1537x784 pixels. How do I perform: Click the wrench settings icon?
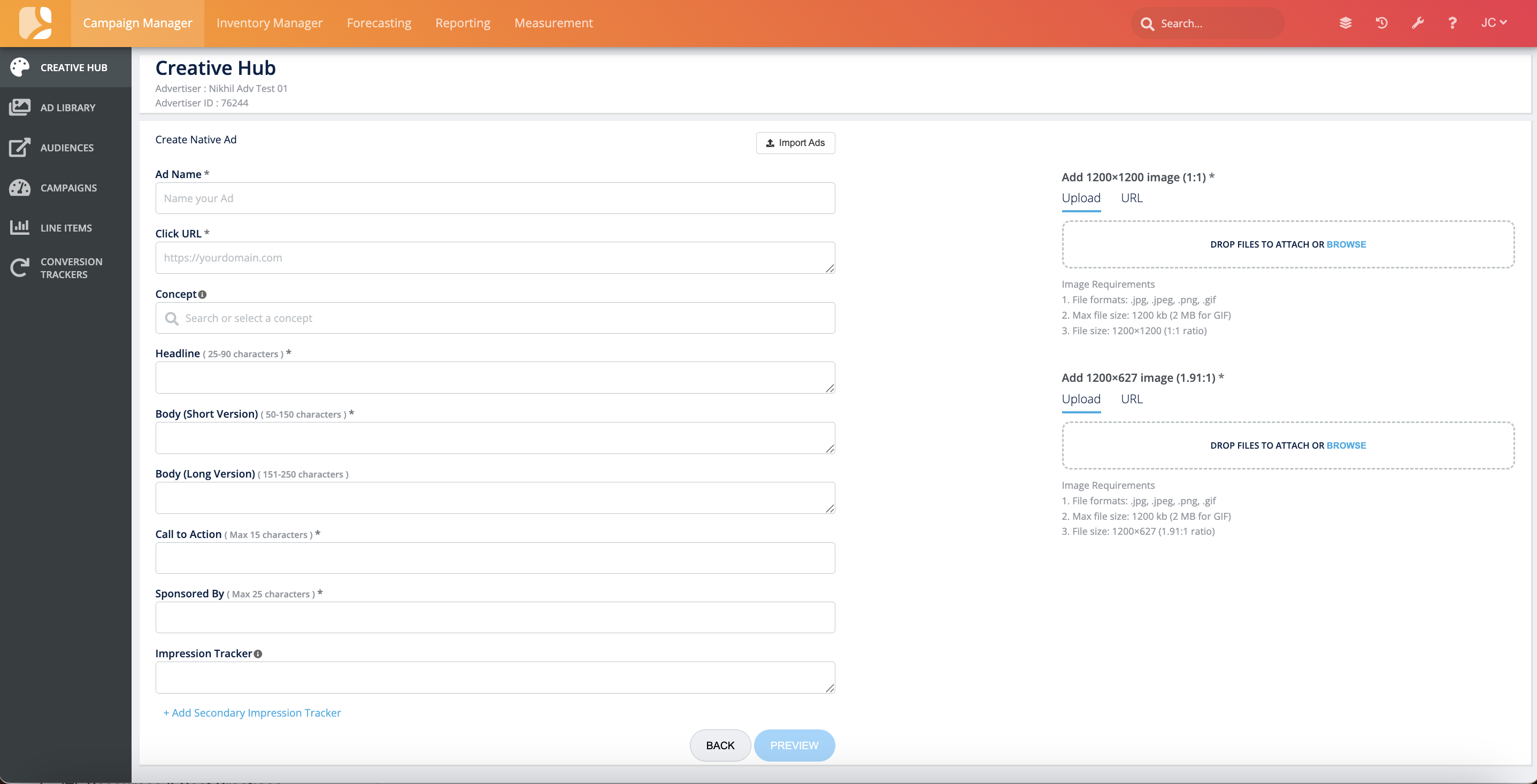(1418, 24)
